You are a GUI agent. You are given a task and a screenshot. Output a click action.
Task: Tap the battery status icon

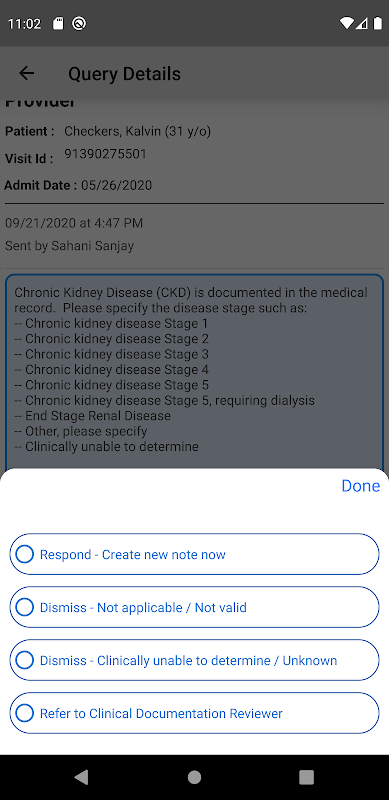(378, 23)
